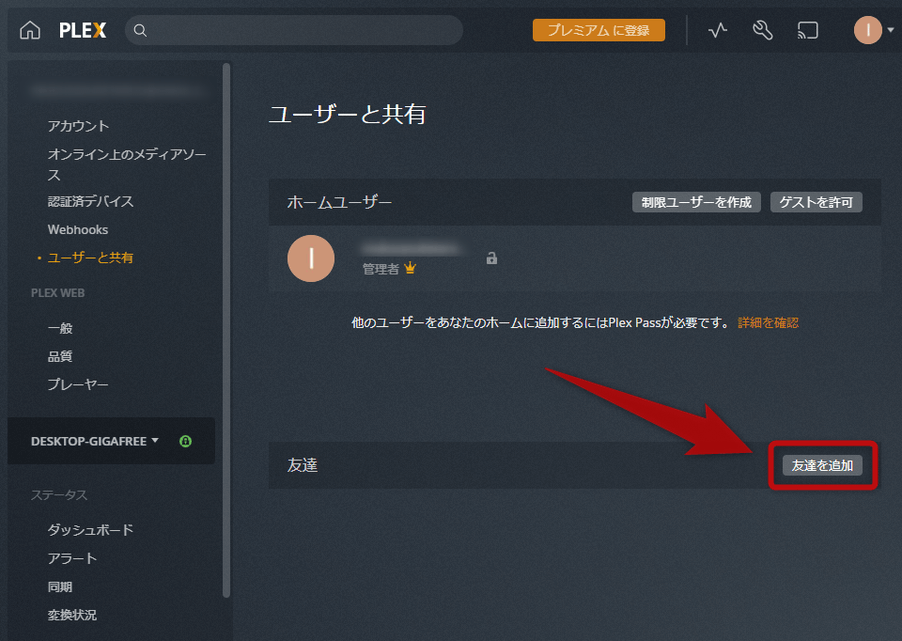Click the ステータス section label
The width and height of the screenshot is (902, 641).
pos(59,495)
